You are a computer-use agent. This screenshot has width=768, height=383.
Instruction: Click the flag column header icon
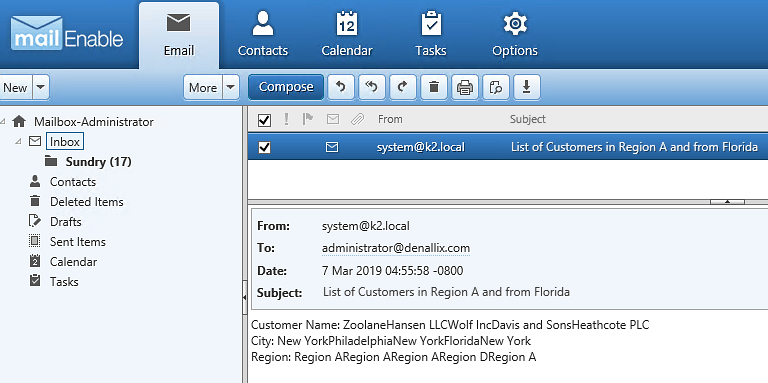pyautogui.click(x=308, y=119)
